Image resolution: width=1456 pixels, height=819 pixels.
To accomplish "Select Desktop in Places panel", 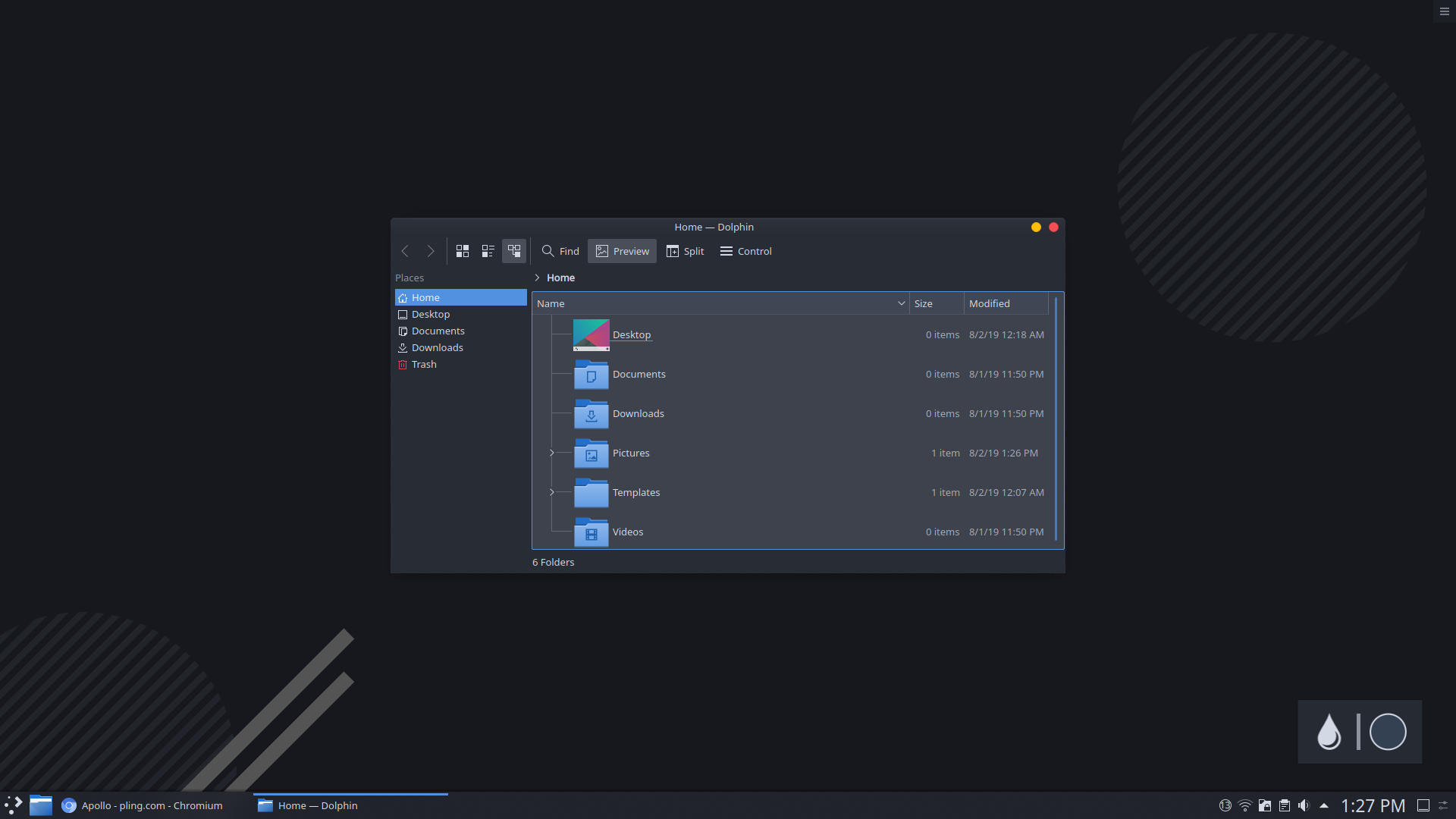I will [x=461, y=315].
